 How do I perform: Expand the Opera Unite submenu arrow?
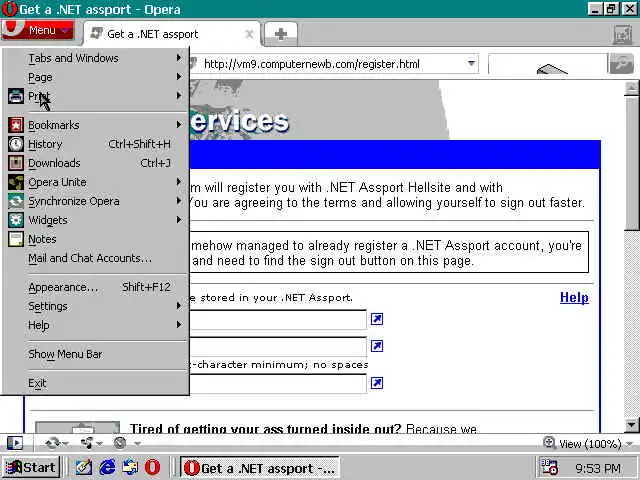[179, 182]
